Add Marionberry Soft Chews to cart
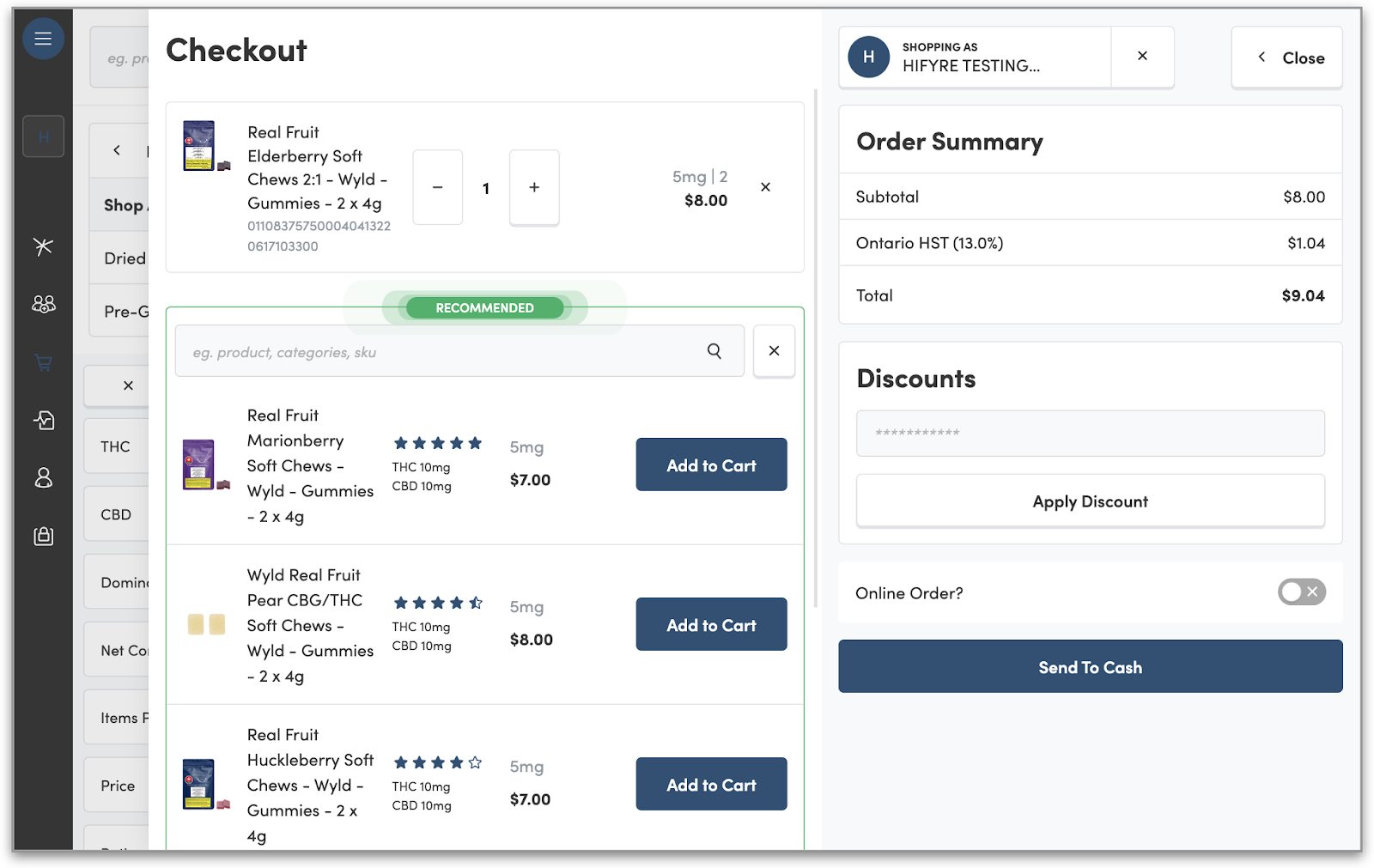Viewport: 1374px width, 868px height. (x=711, y=464)
